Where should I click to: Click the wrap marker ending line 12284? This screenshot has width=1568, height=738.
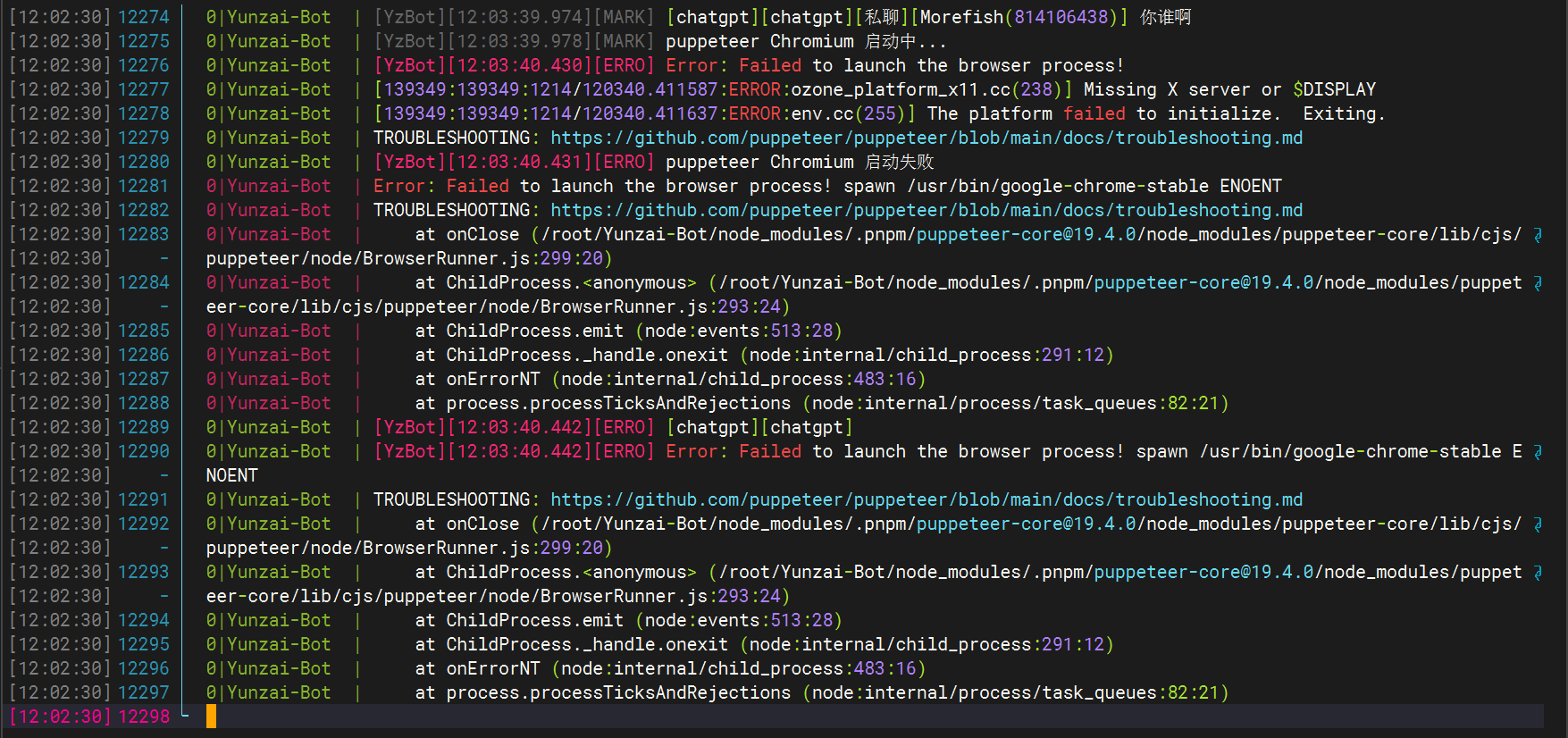point(1538,282)
